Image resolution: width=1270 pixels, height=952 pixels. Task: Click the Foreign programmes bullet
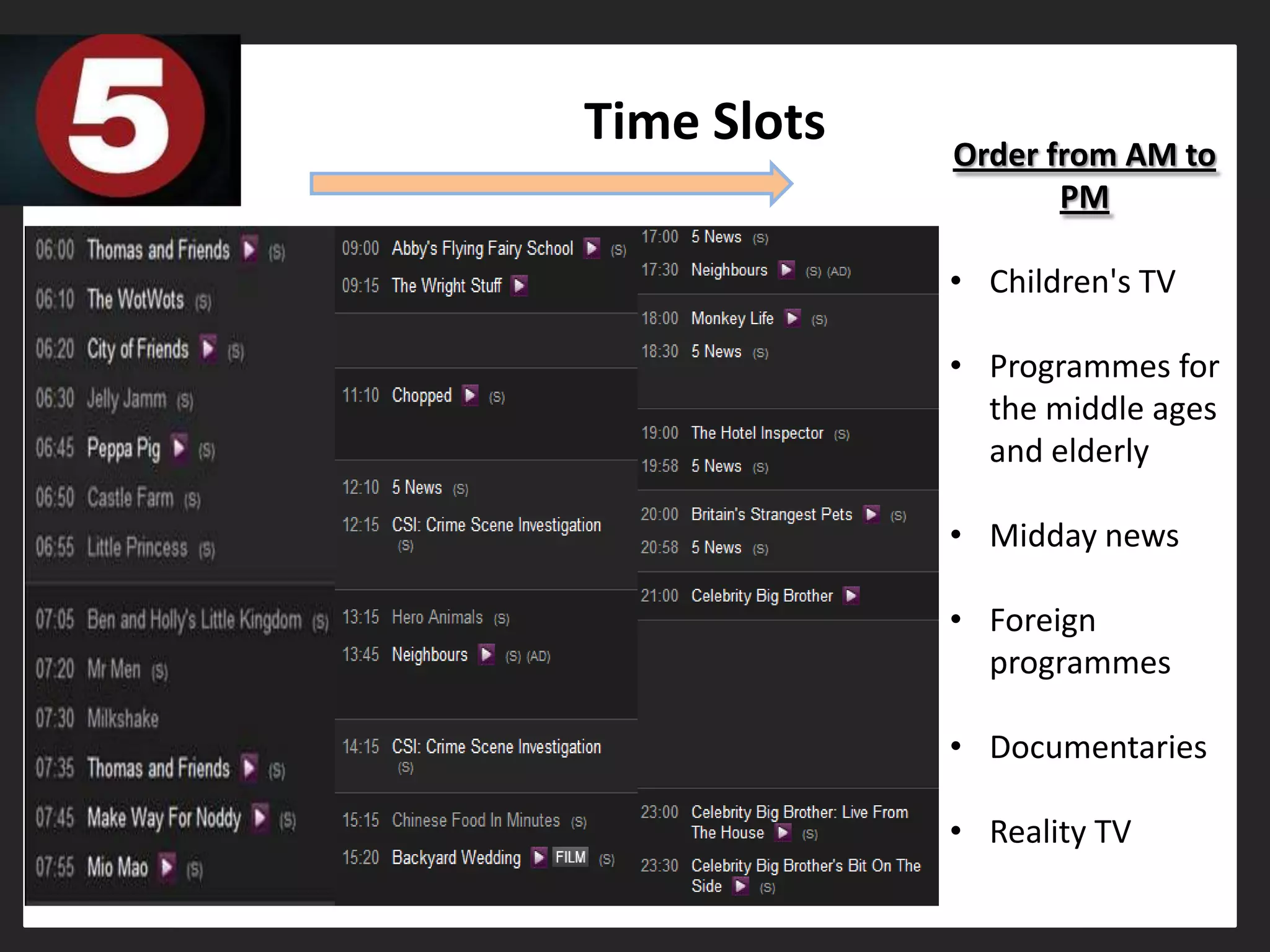[x=1080, y=641]
